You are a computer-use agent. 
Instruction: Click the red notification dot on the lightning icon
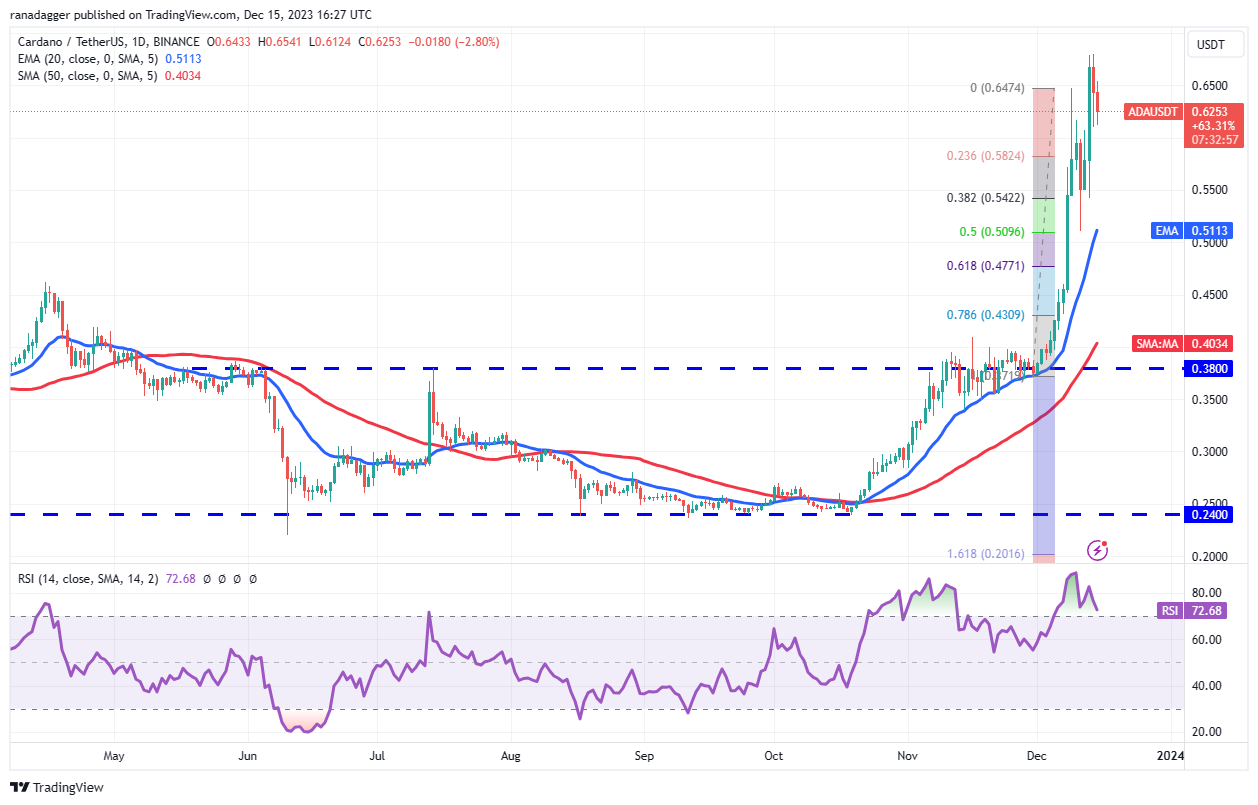[x=1104, y=543]
